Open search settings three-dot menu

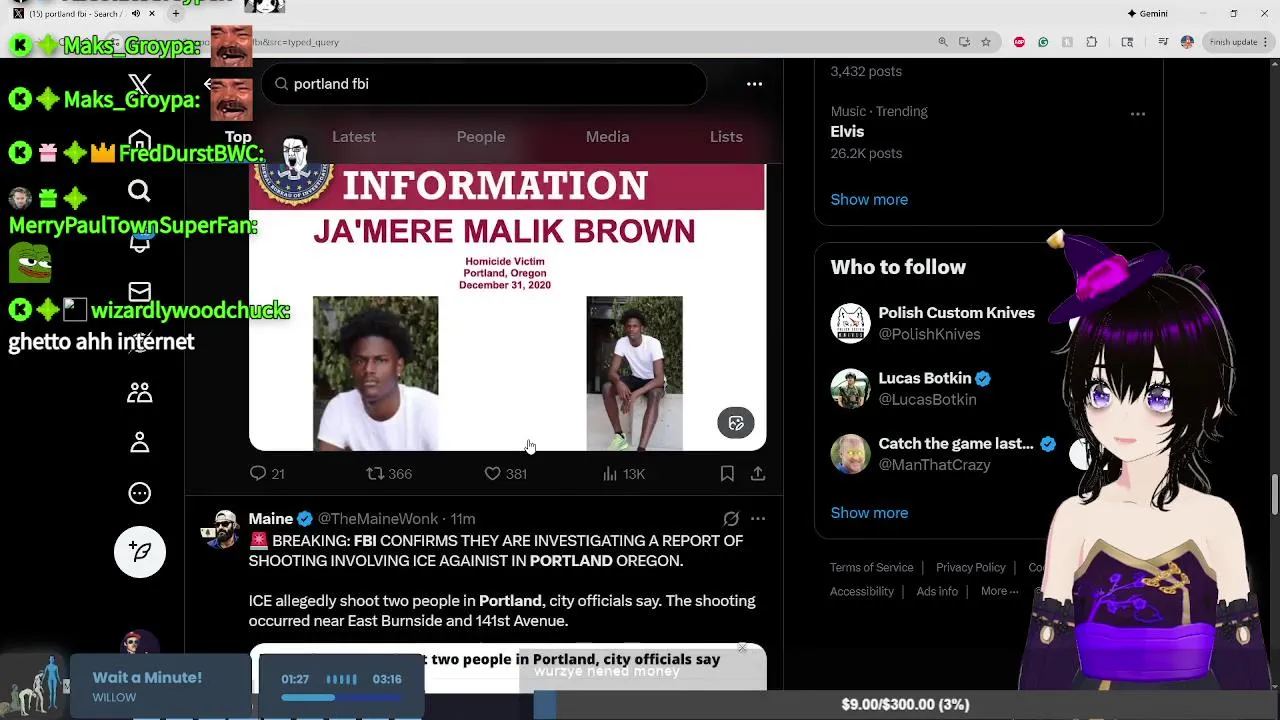[755, 84]
